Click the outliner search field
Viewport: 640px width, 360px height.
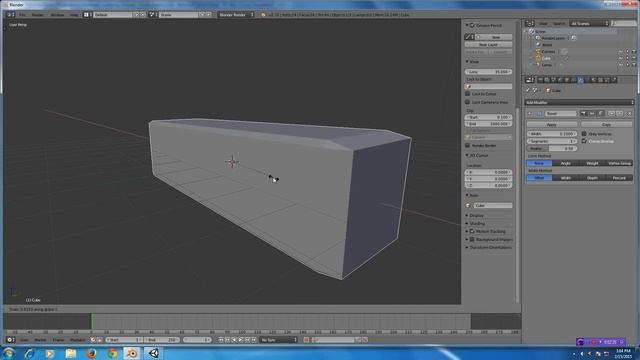click(x=624, y=24)
